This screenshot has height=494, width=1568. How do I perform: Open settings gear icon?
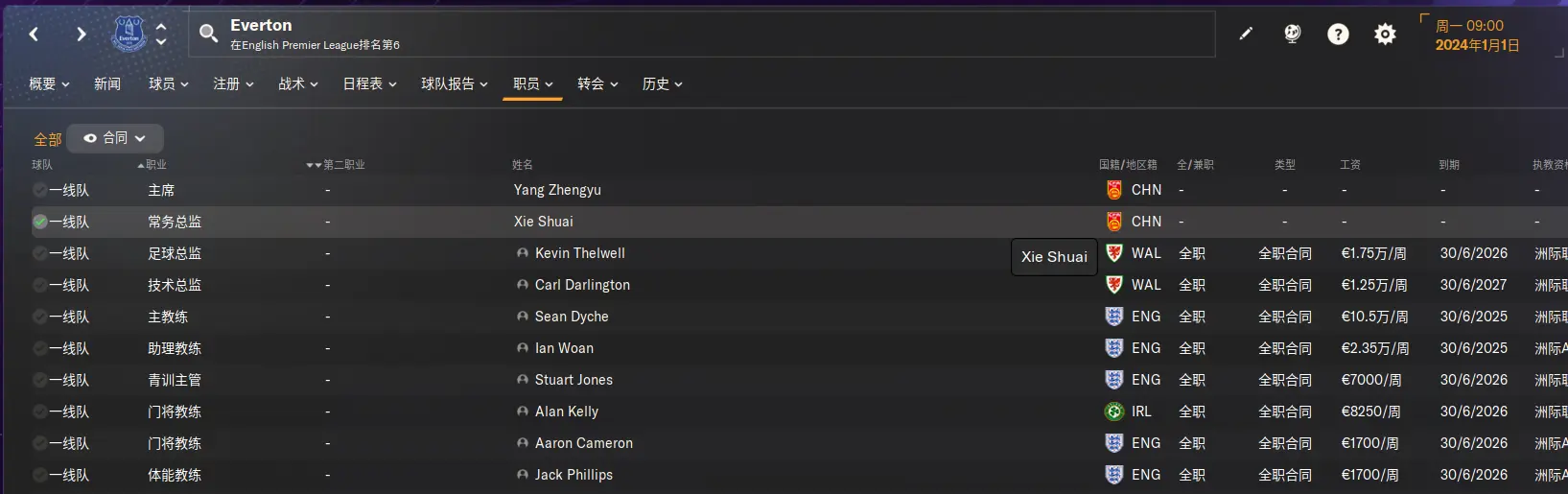(x=1385, y=35)
